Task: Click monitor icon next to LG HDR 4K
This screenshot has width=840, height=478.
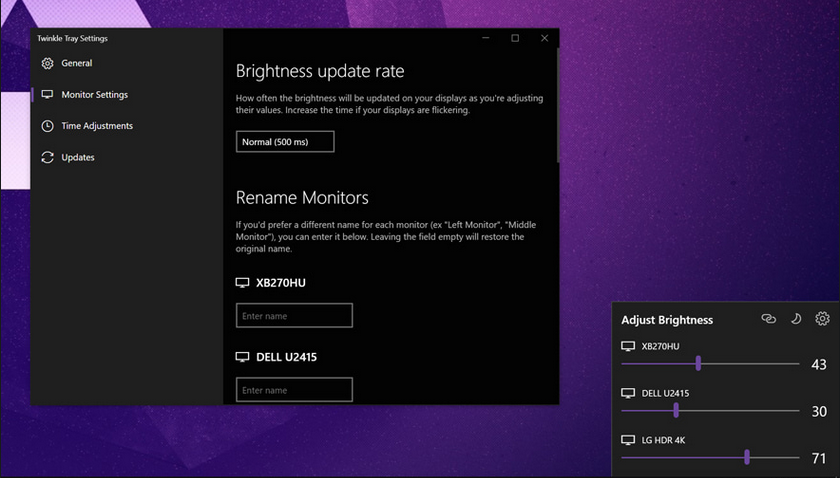Action: 628,440
